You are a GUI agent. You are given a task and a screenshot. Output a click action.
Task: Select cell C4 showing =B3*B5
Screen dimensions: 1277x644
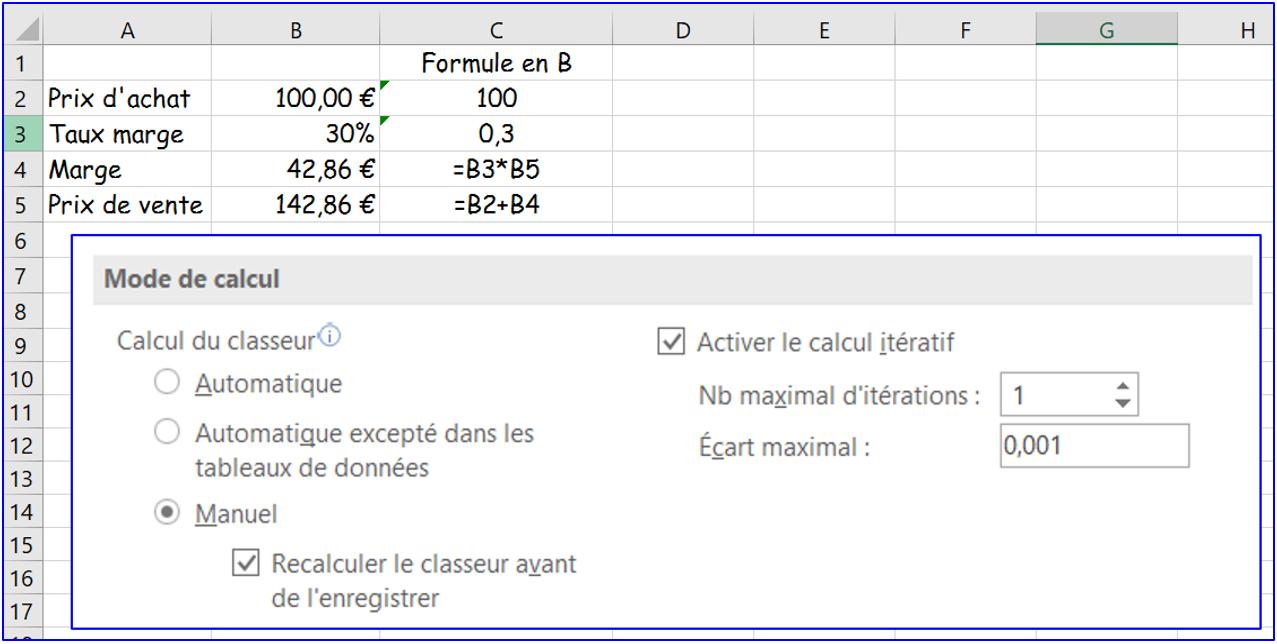click(496, 169)
